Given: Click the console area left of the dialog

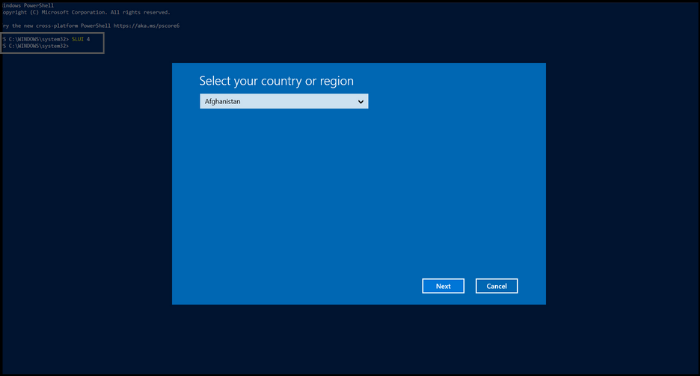Looking at the screenshot, I should pyautogui.click(x=87, y=183).
